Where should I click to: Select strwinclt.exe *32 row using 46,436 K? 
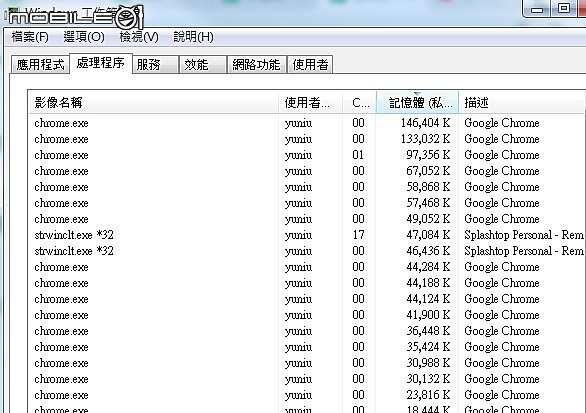tap(306, 251)
